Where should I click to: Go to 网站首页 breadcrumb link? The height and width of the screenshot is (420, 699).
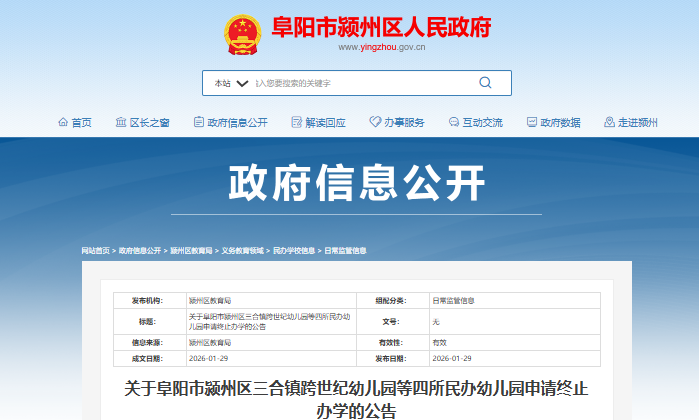pos(95,251)
